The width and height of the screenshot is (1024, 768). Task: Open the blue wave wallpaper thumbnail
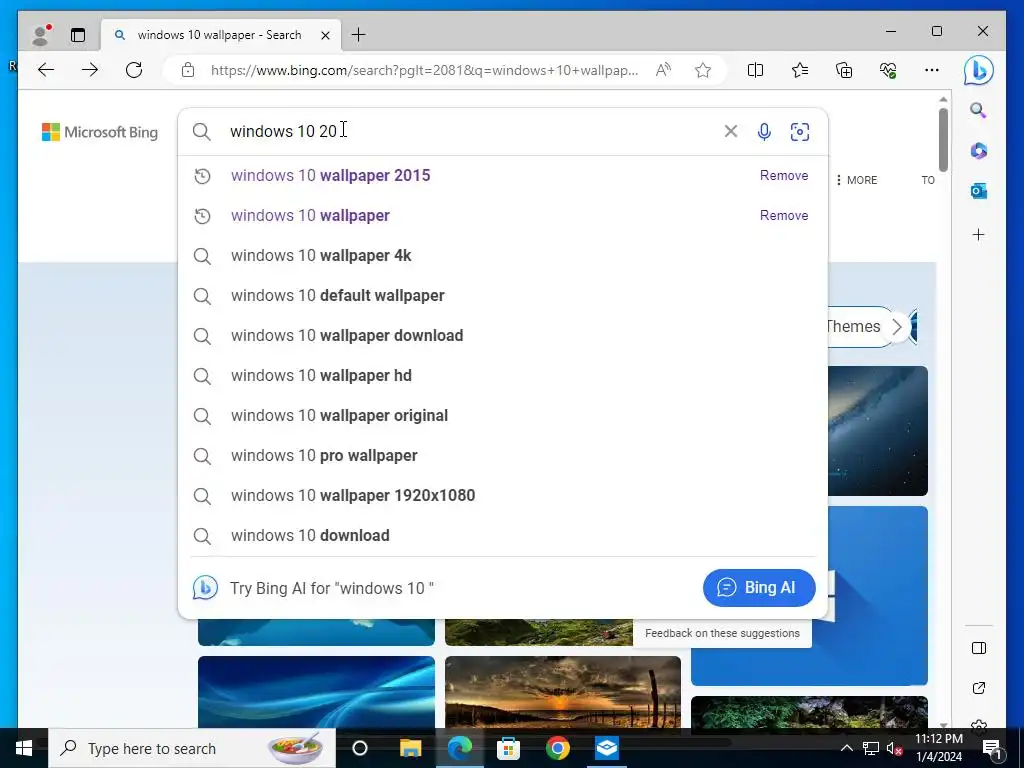pyautogui.click(x=316, y=692)
